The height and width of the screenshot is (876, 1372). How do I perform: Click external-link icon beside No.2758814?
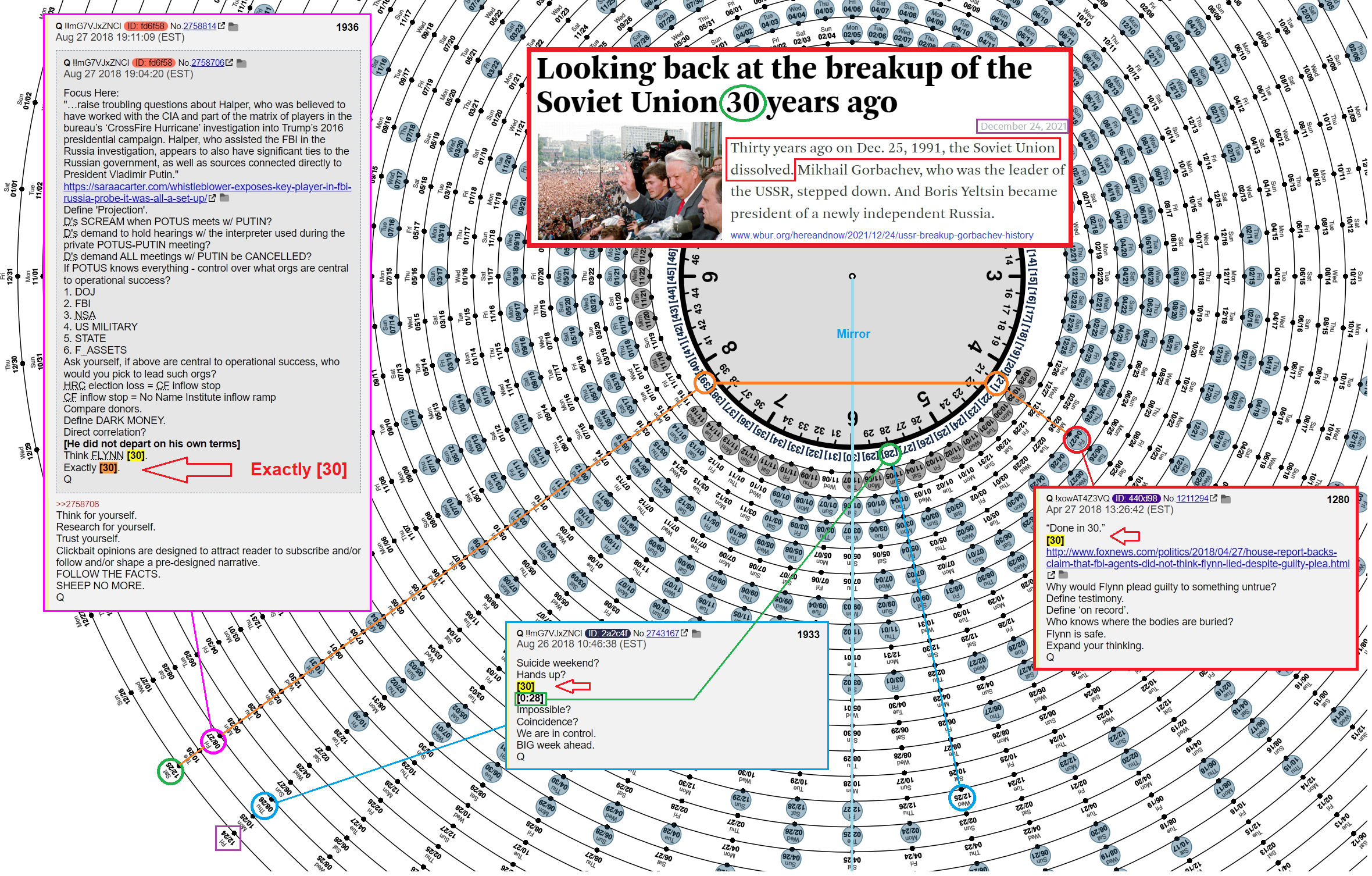221,26
